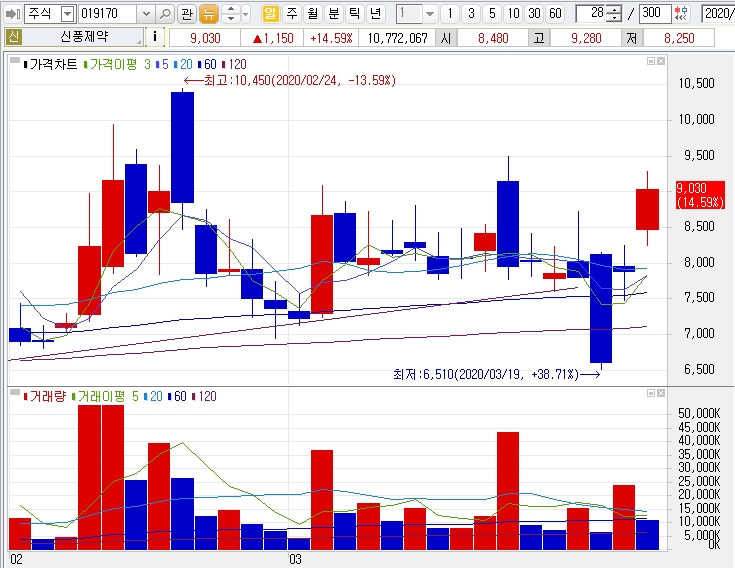735x568 pixels.
Task: Click the 최저:6,510 low price annotation
Action: point(496,374)
